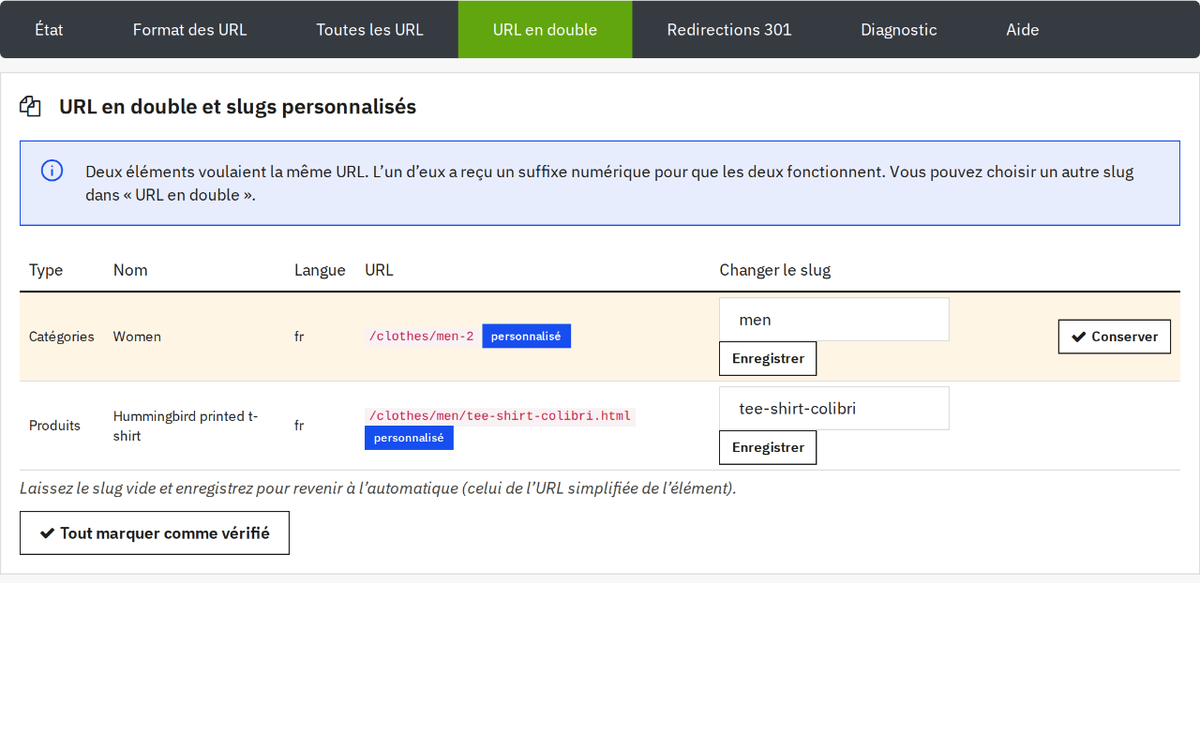
Task: Click the Nom column header
Action: point(130,270)
